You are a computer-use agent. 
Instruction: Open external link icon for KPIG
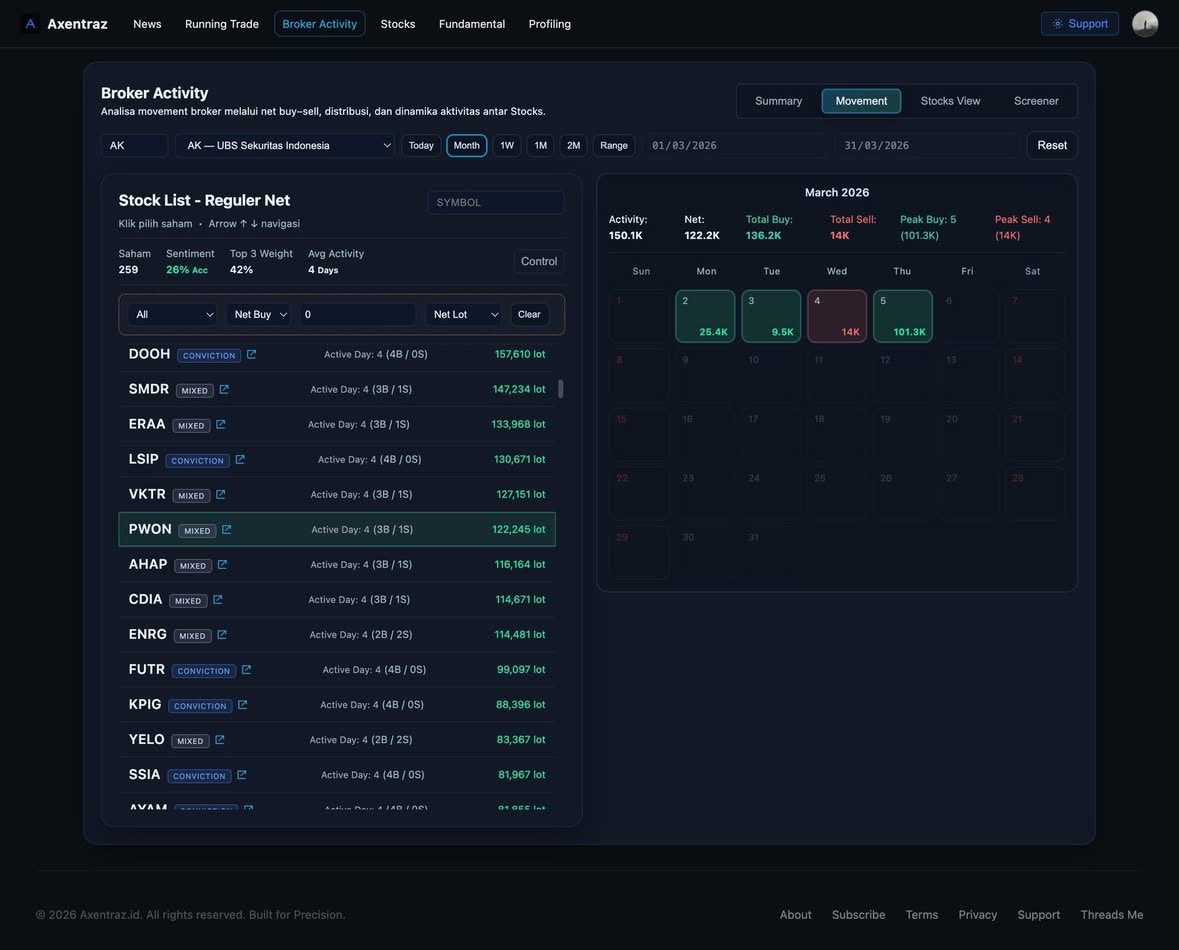click(x=242, y=705)
